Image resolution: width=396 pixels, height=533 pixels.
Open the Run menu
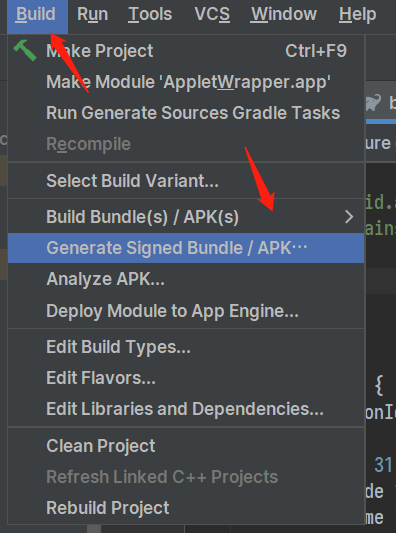(x=92, y=14)
